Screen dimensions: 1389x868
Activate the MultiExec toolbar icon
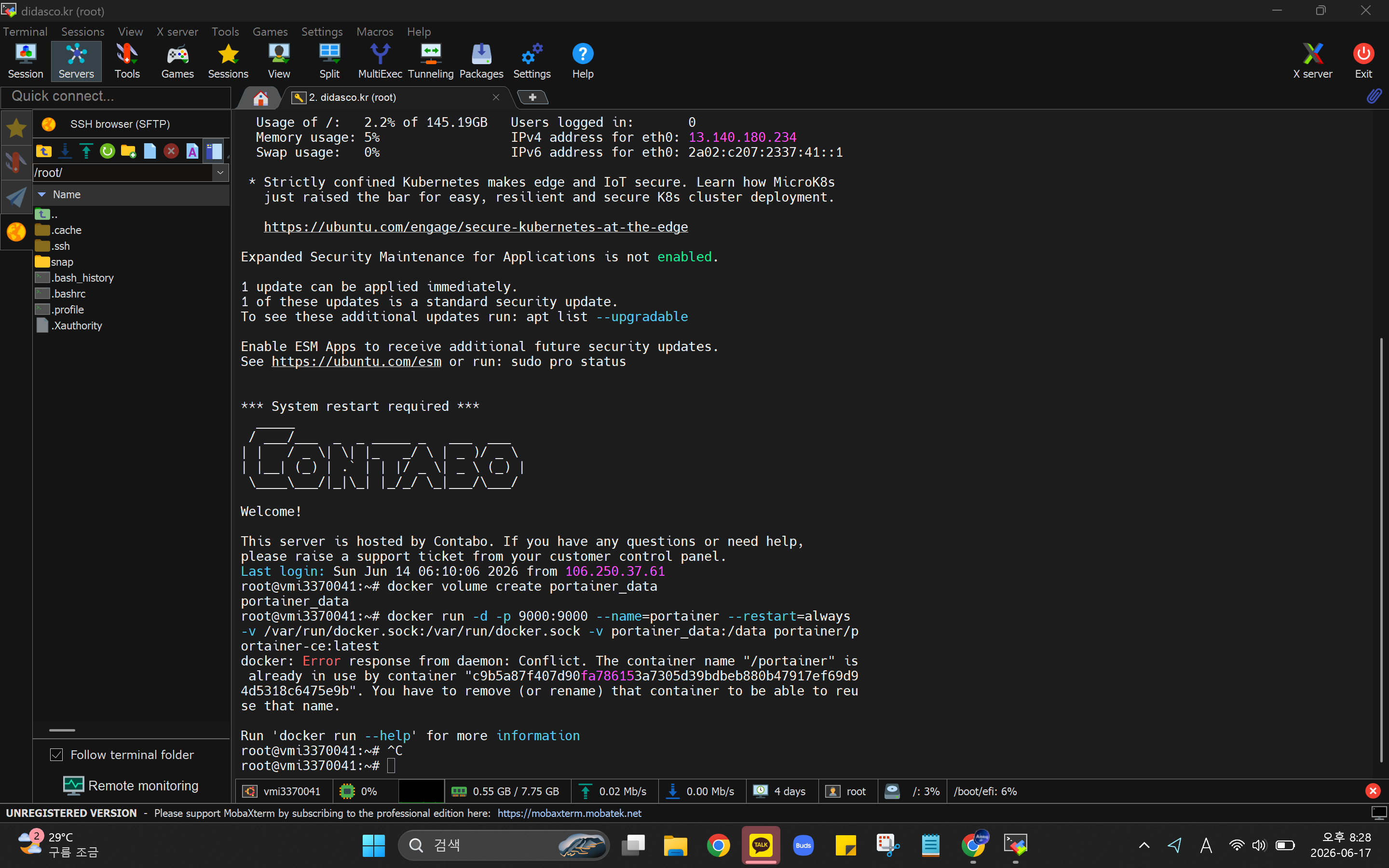(380, 61)
